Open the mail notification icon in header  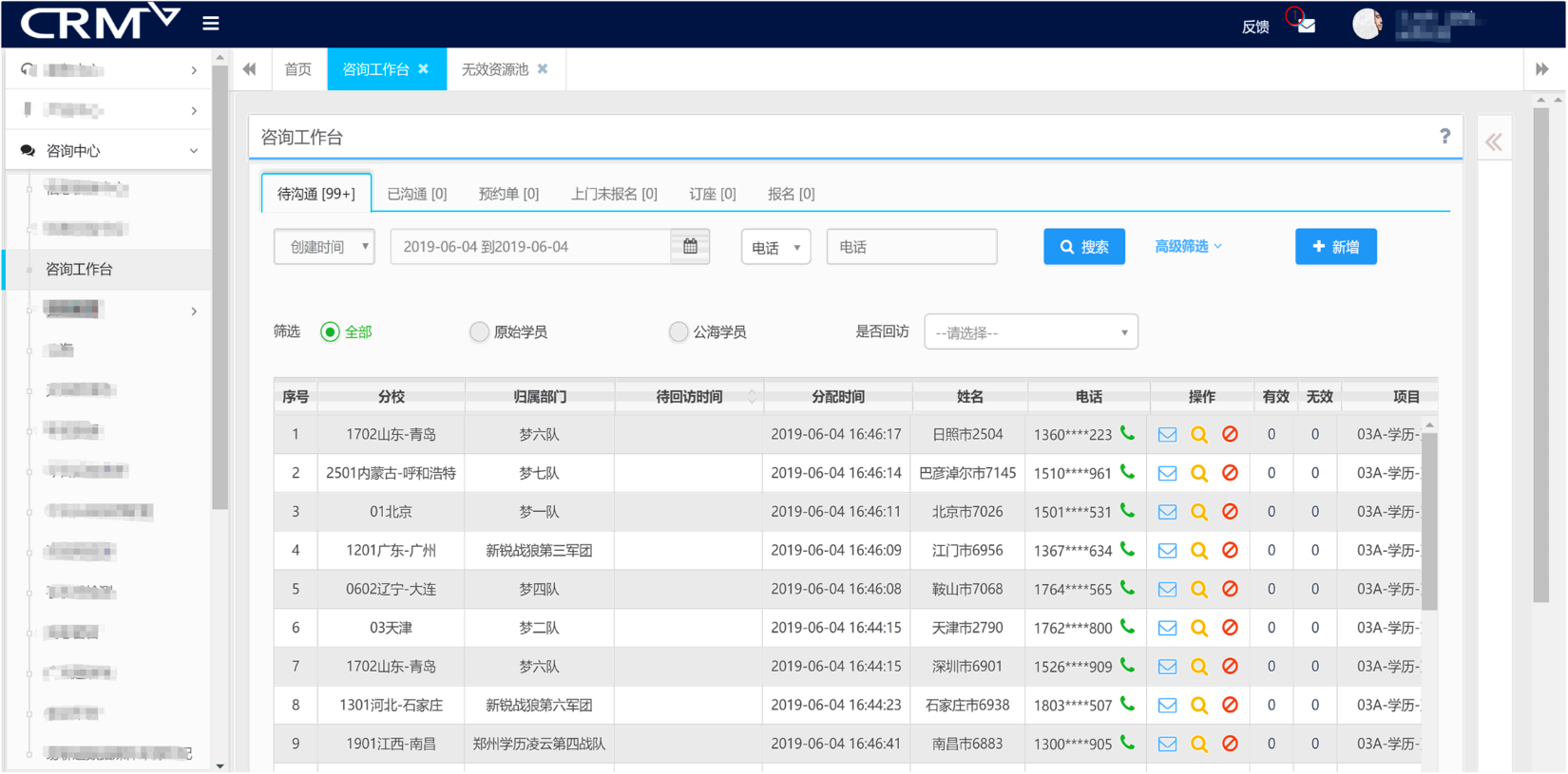pos(1307,26)
